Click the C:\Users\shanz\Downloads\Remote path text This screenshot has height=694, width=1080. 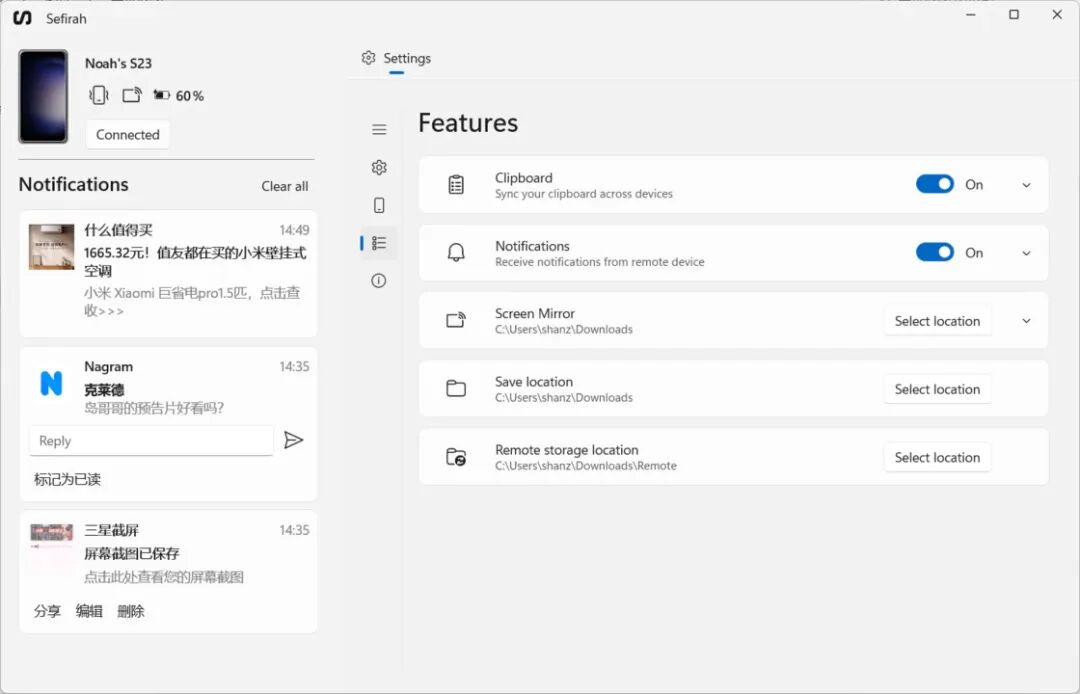585,466
